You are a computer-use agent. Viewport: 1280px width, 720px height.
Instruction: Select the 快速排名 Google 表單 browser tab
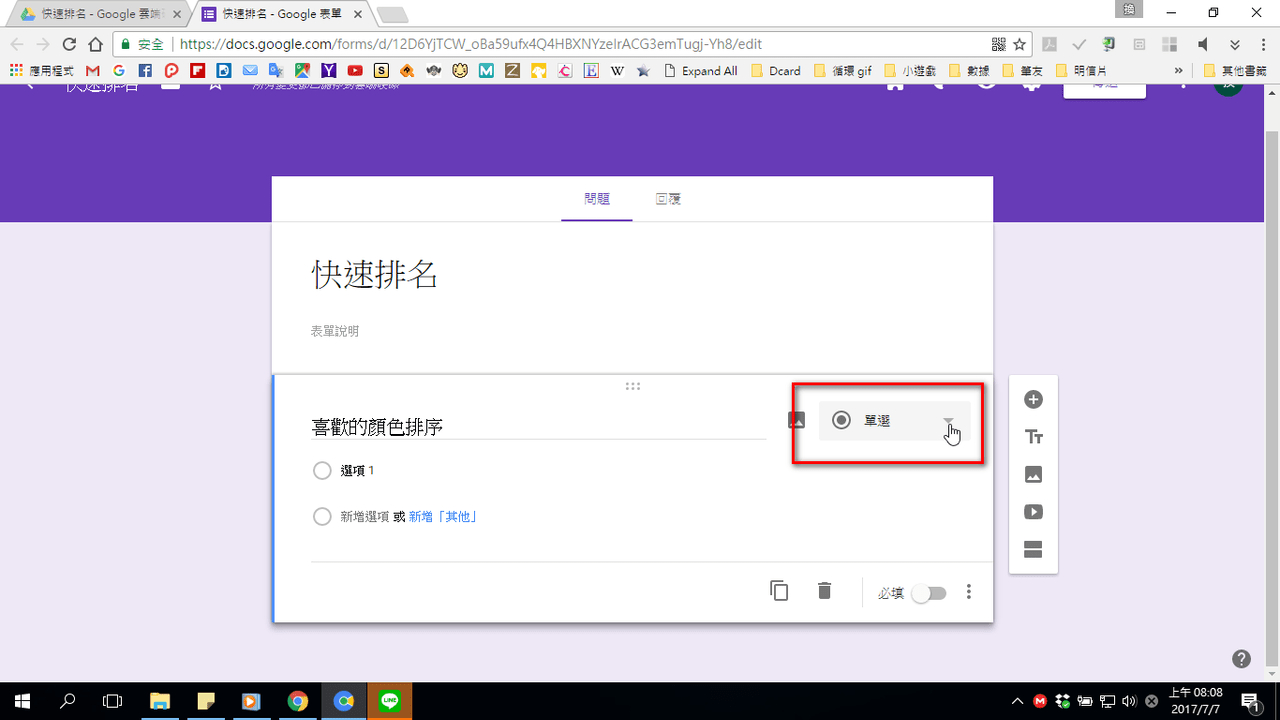pos(280,14)
